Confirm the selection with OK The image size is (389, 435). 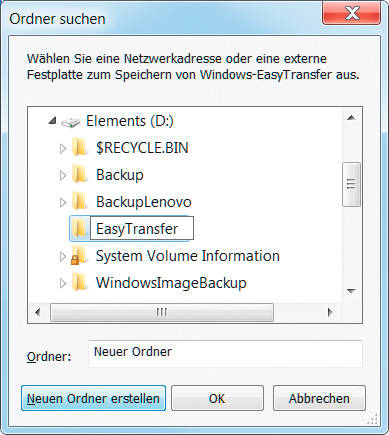[217, 398]
